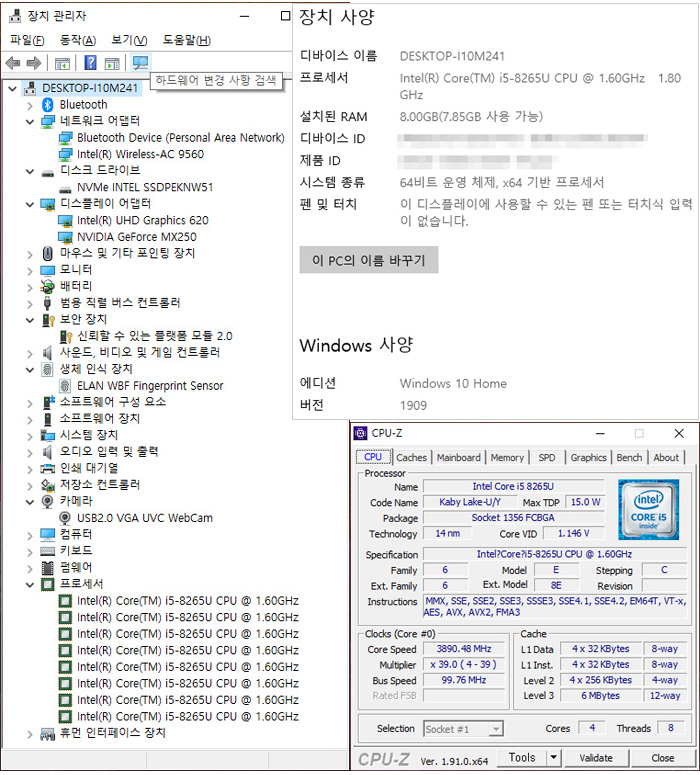This screenshot has width=700, height=775.
Task: Expand the Bluetooth category
Action: [x=30, y=105]
